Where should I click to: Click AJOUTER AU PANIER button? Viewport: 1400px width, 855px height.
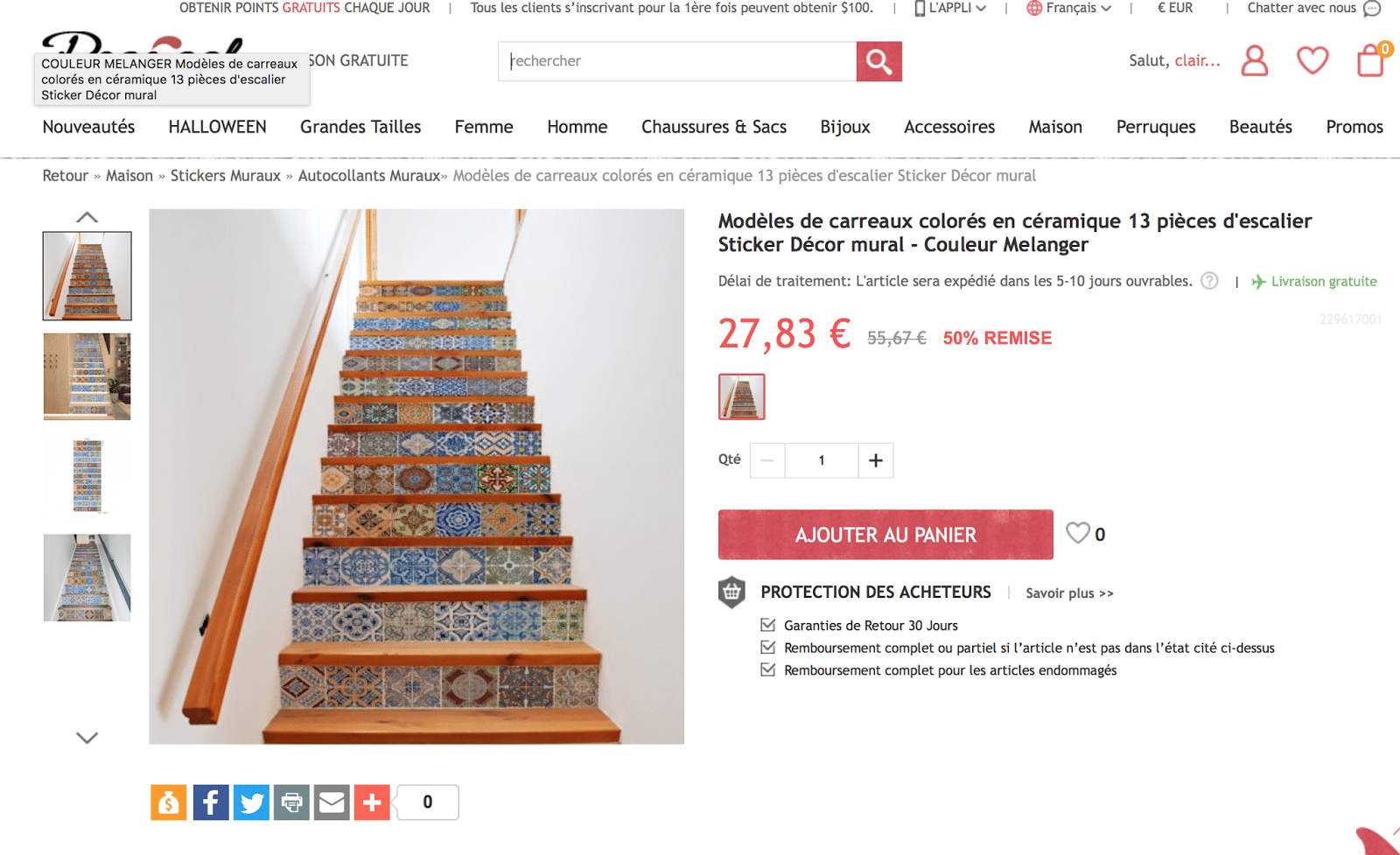click(x=885, y=535)
